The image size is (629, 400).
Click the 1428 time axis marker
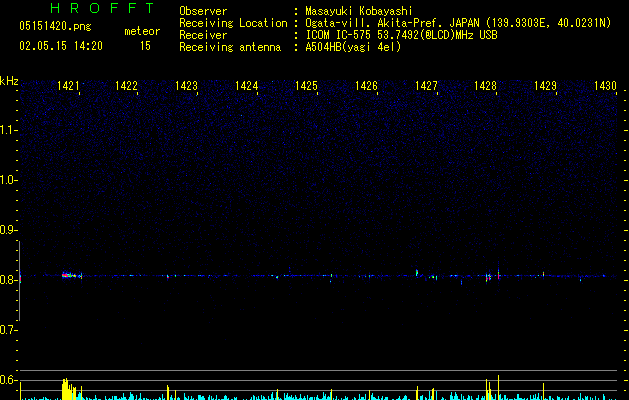(x=485, y=86)
